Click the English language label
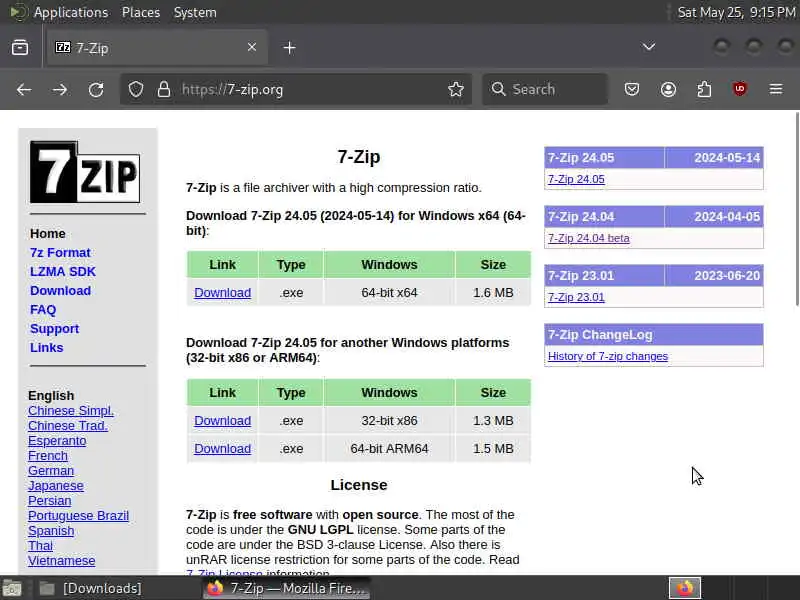The width and height of the screenshot is (800, 600). (51, 396)
